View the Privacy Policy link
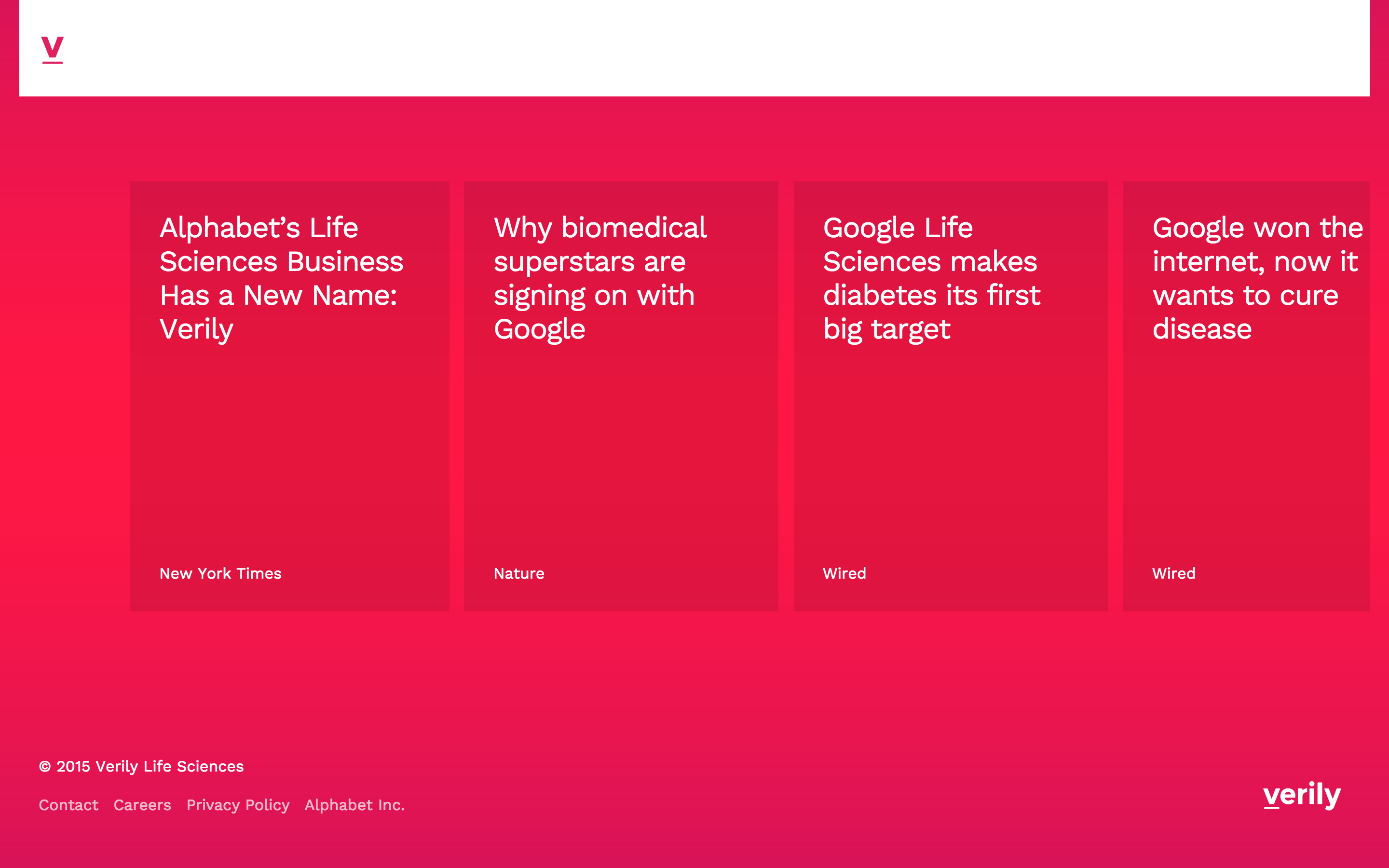Image resolution: width=1389 pixels, height=868 pixels. (238, 805)
